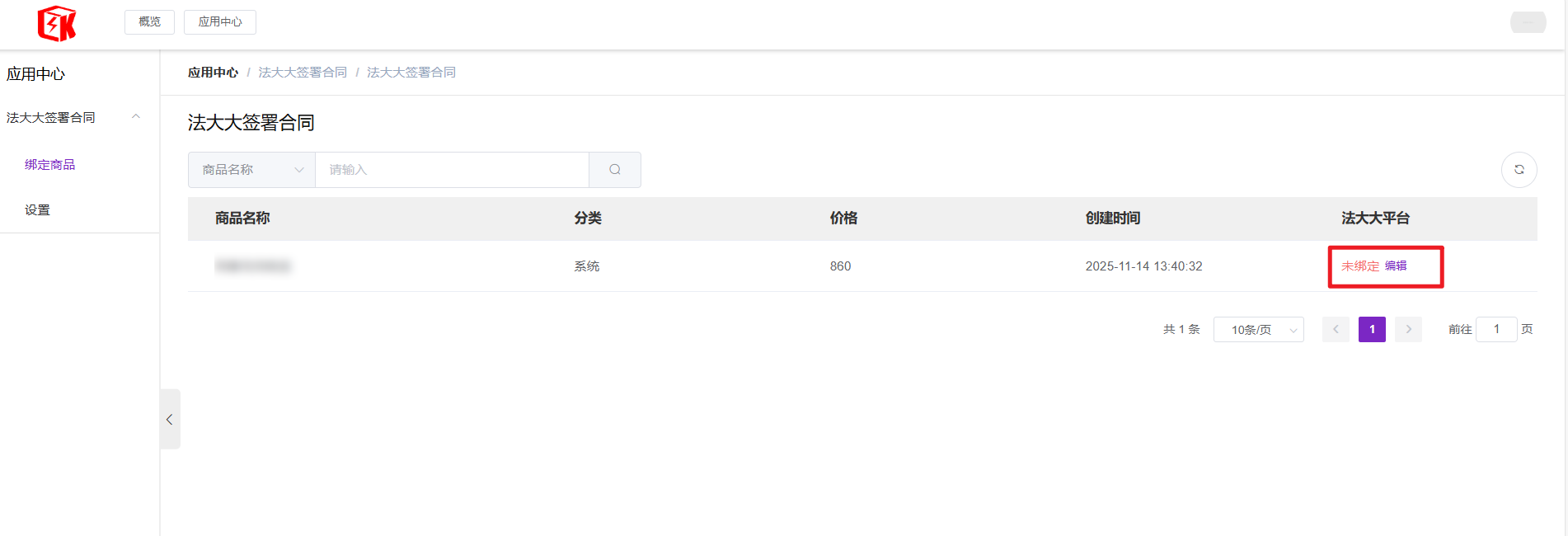Viewport: 1568px width, 536px height.
Task: Click the 编辑 link in the table row
Action: pyautogui.click(x=1396, y=266)
